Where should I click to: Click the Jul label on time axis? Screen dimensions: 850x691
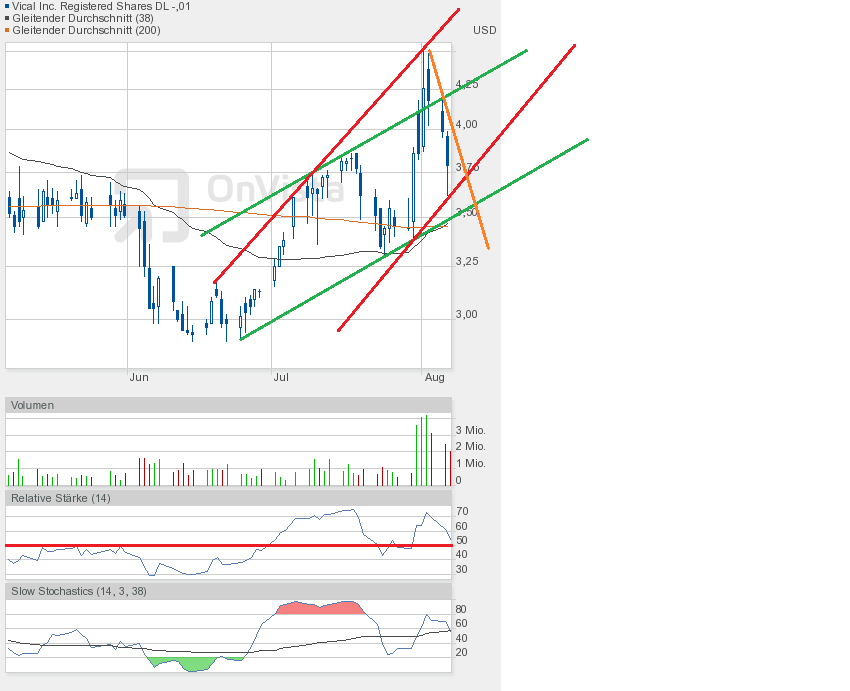click(x=281, y=377)
